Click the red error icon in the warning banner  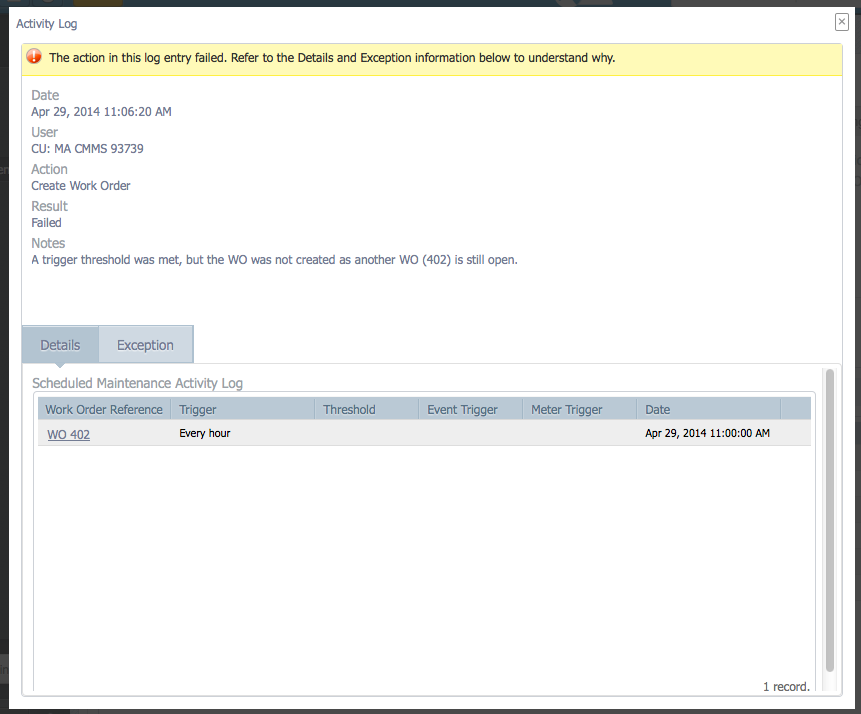point(33,57)
